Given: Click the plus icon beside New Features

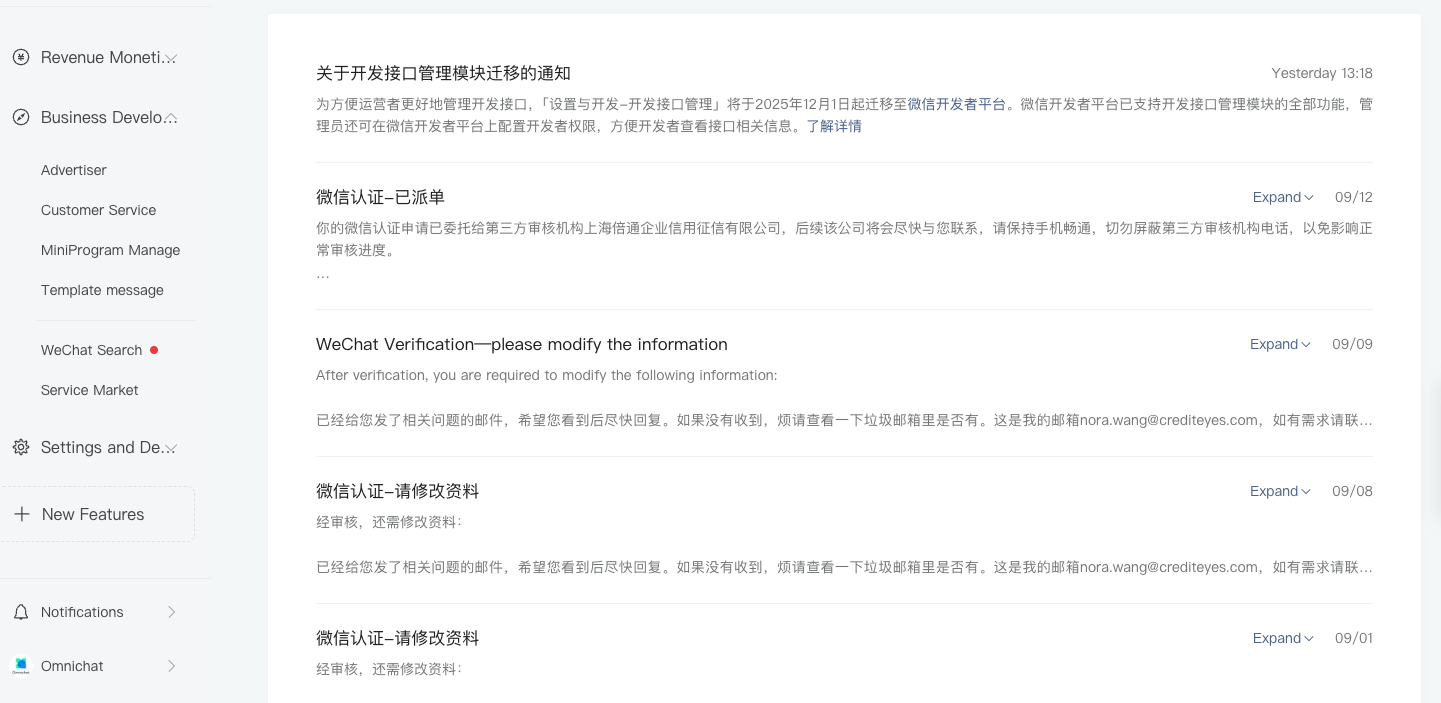Looking at the screenshot, I should pyautogui.click(x=21, y=515).
